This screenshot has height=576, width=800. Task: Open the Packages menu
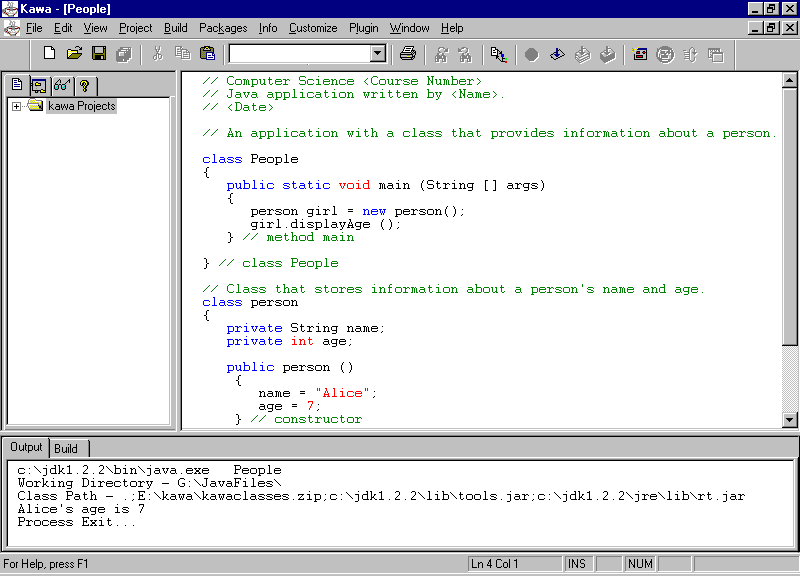pyautogui.click(x=222, y=28)
